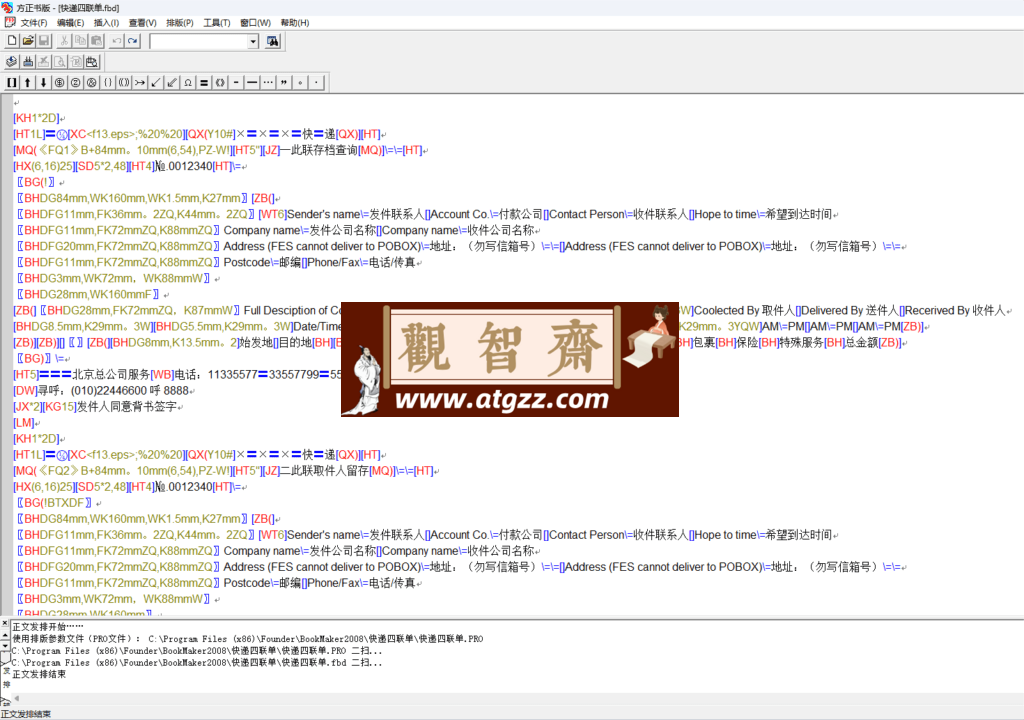Click the document icon left of 文件 menu
Viewport: 1024px width, 720px height.
point(9,22)
